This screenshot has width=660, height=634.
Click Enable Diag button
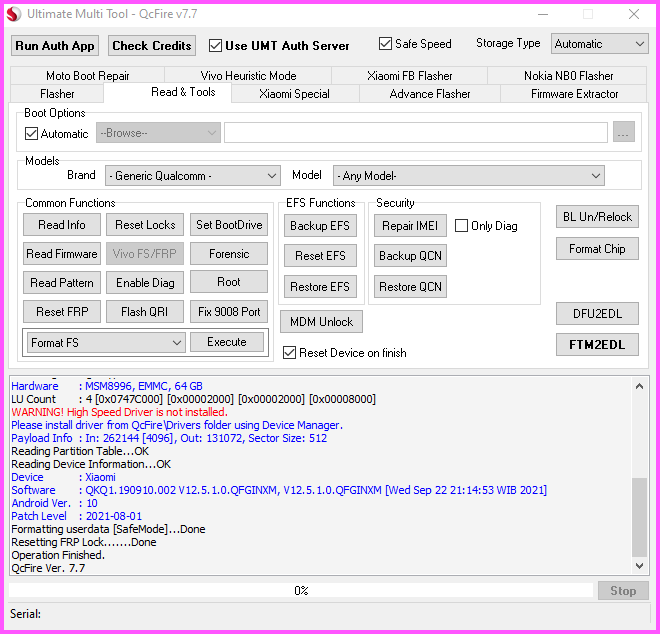145,282
